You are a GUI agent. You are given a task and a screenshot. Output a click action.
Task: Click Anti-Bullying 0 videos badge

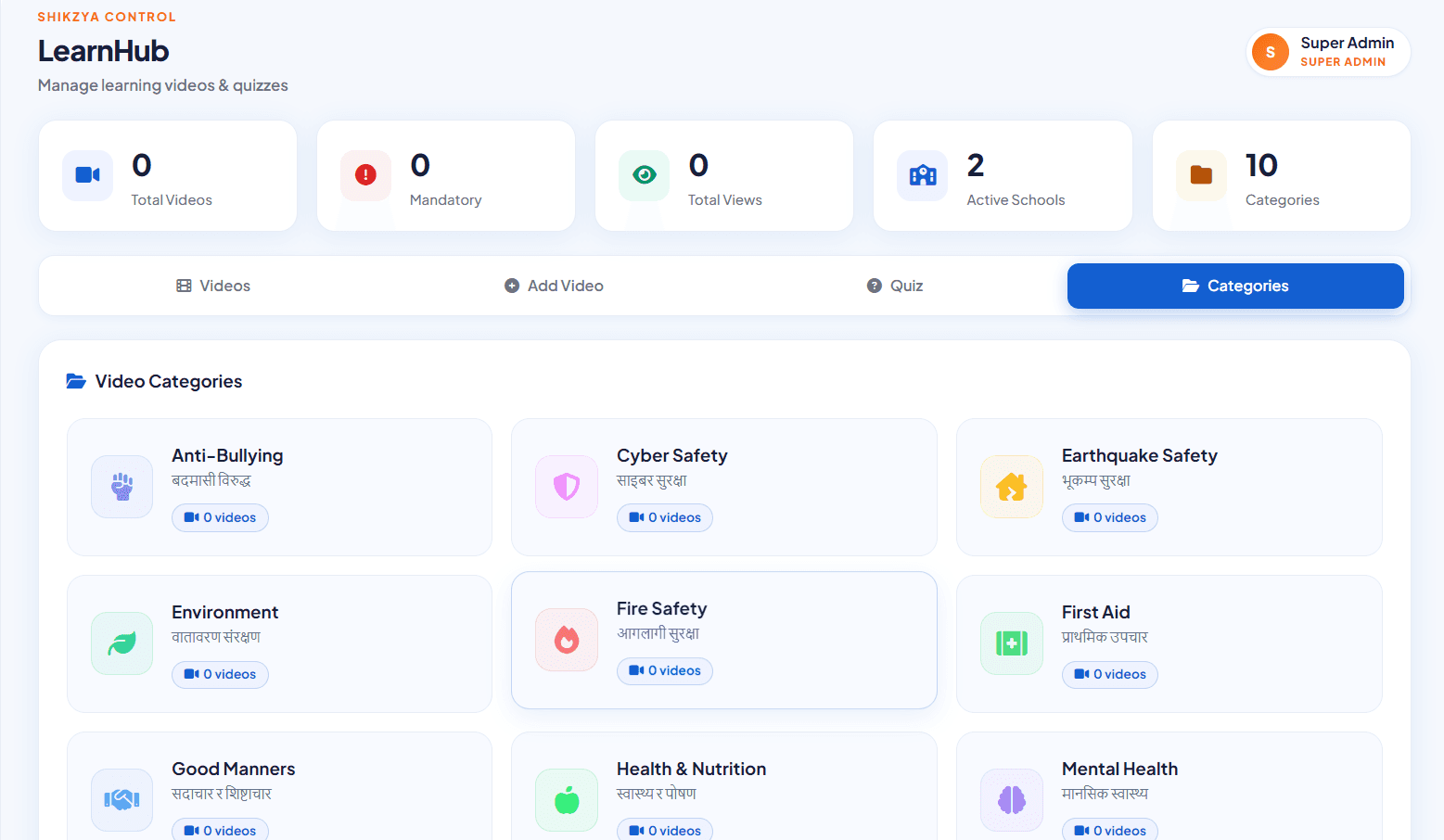click(x=220, y=517)
